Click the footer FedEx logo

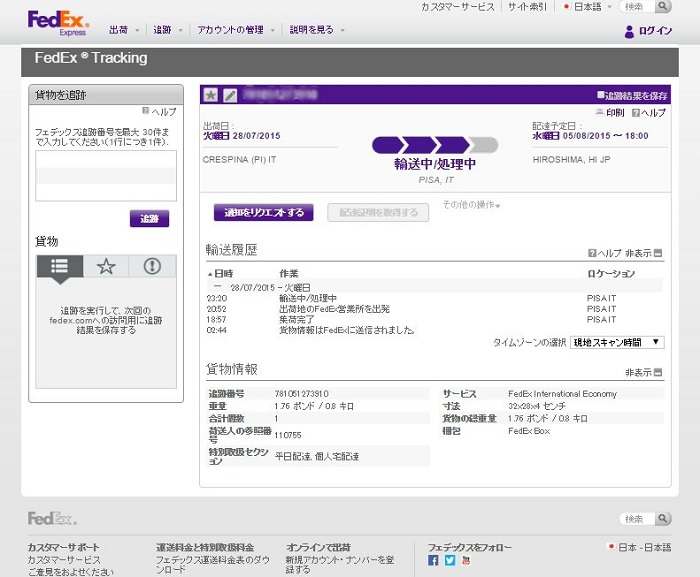52,518
